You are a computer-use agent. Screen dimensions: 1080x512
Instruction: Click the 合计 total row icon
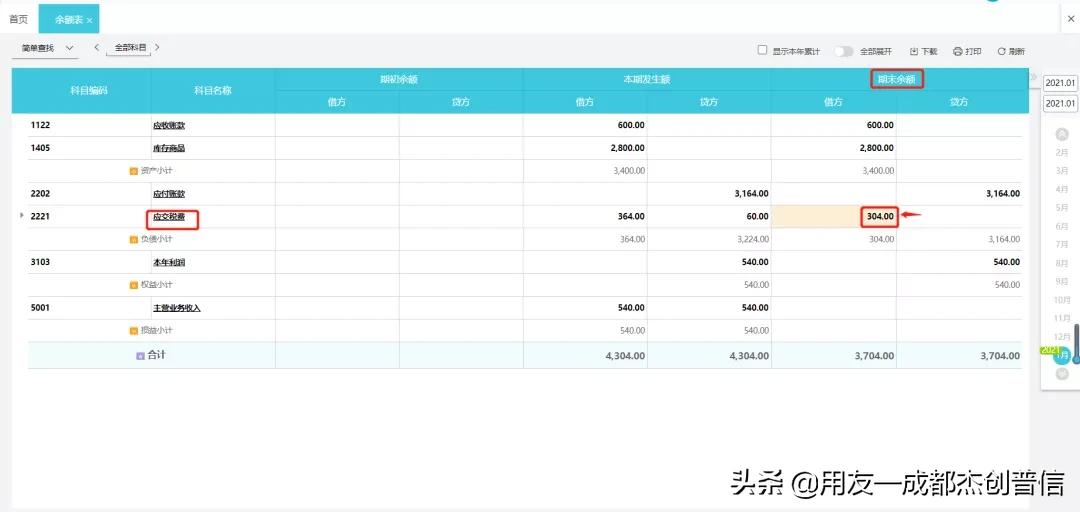[141, 356]
